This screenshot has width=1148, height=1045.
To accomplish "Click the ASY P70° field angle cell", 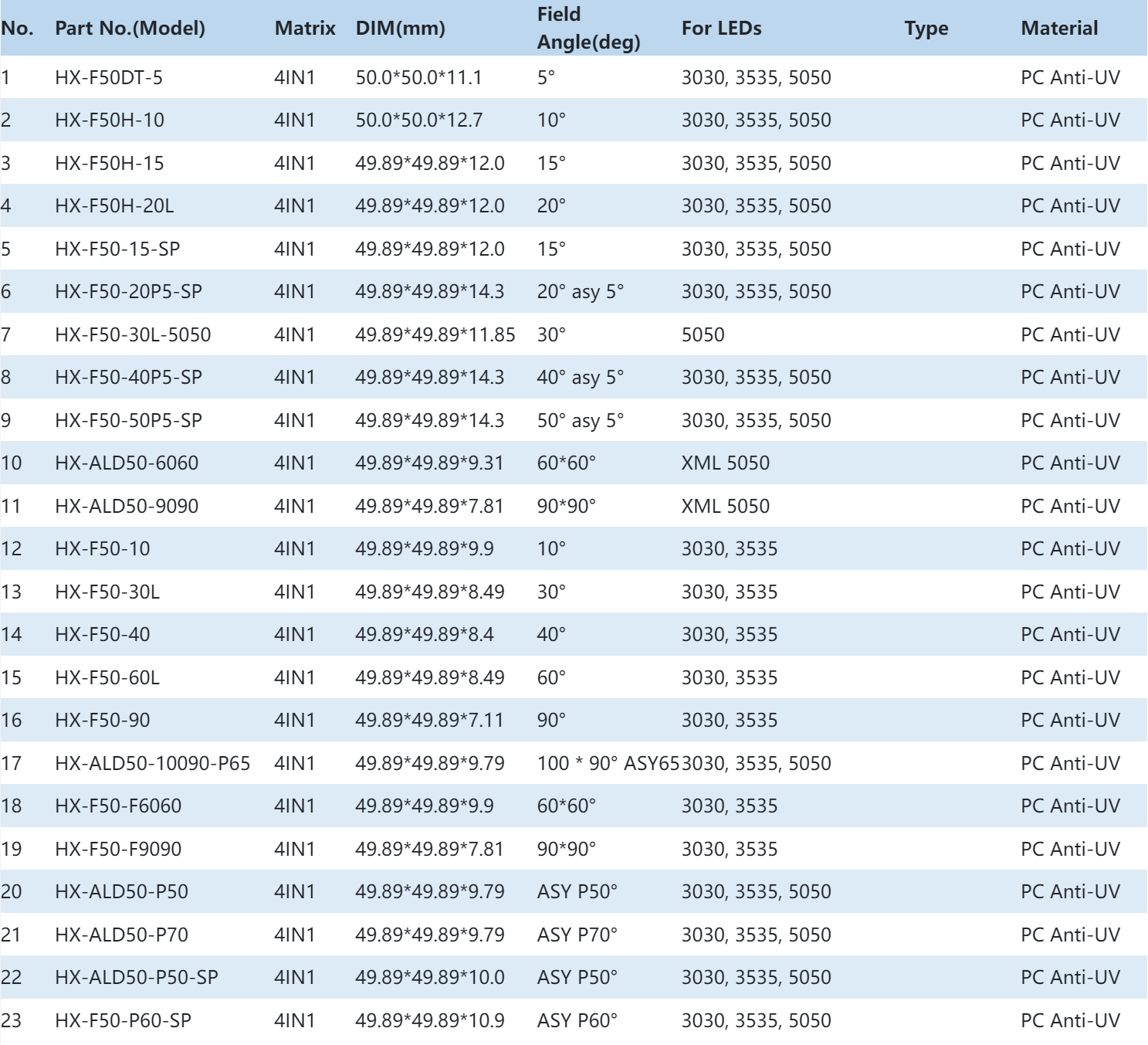I will (x=577, y=935).
